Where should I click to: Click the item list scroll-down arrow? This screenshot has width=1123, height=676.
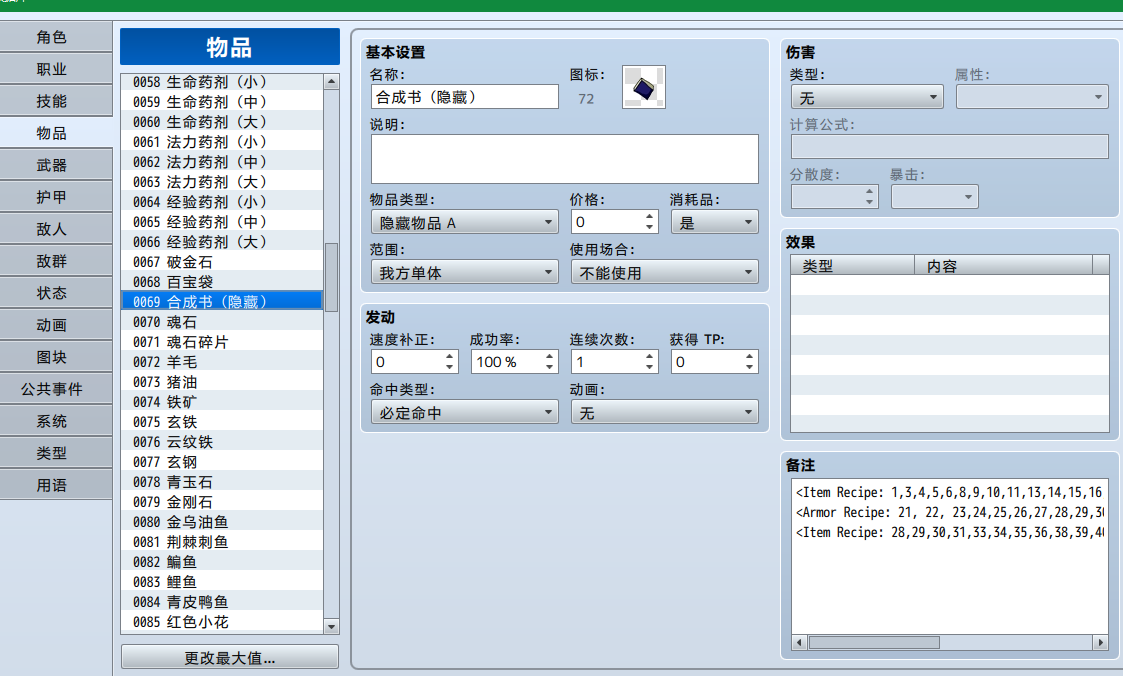pos(331,627)
